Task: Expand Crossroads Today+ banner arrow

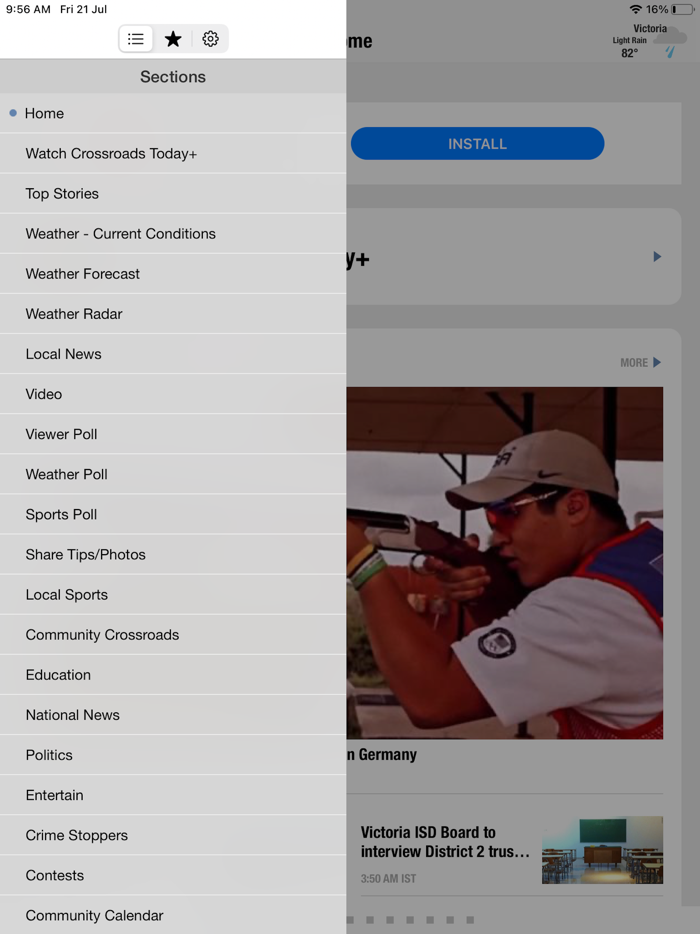Action: click(x=657, y=257)
